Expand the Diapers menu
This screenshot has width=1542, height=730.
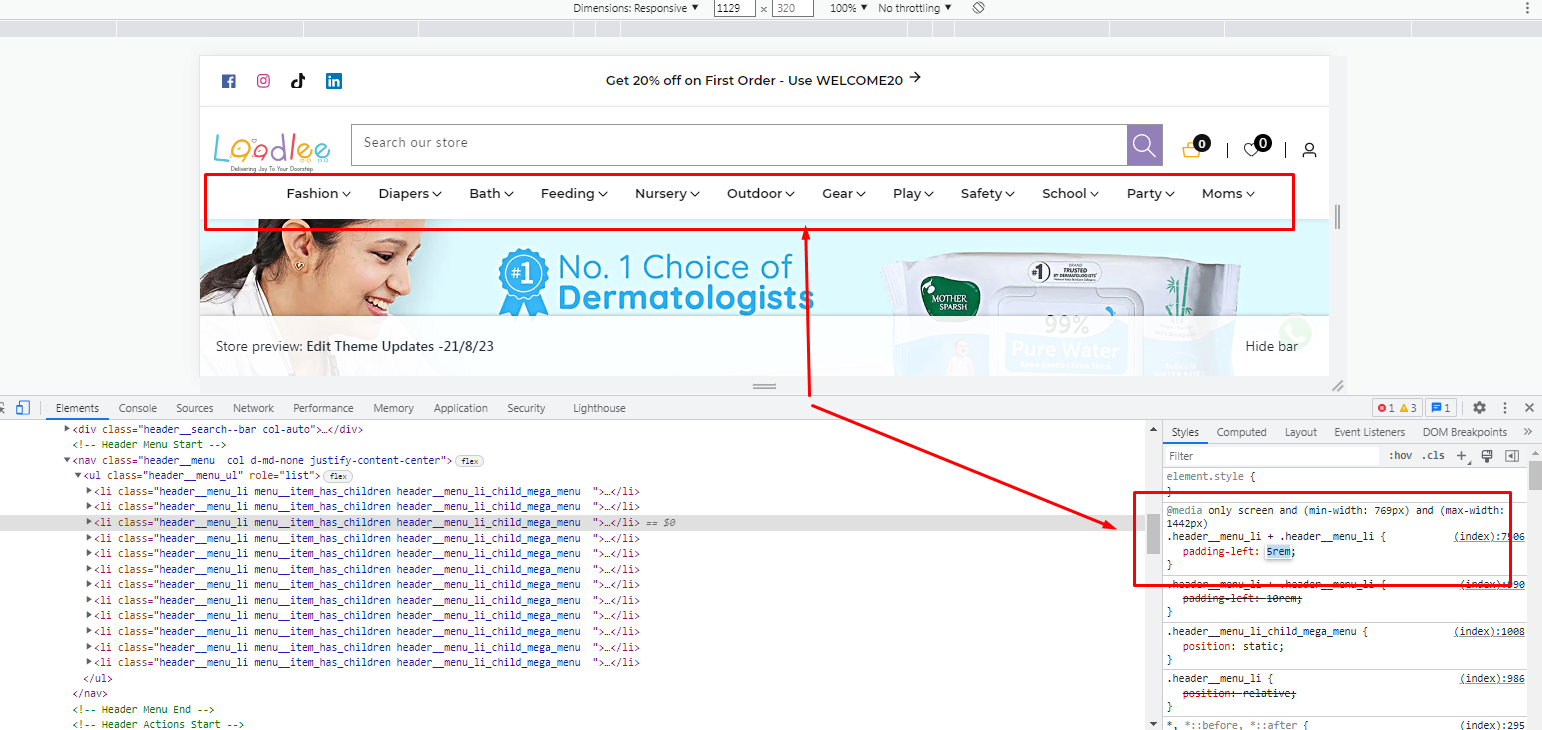[410, 194]
